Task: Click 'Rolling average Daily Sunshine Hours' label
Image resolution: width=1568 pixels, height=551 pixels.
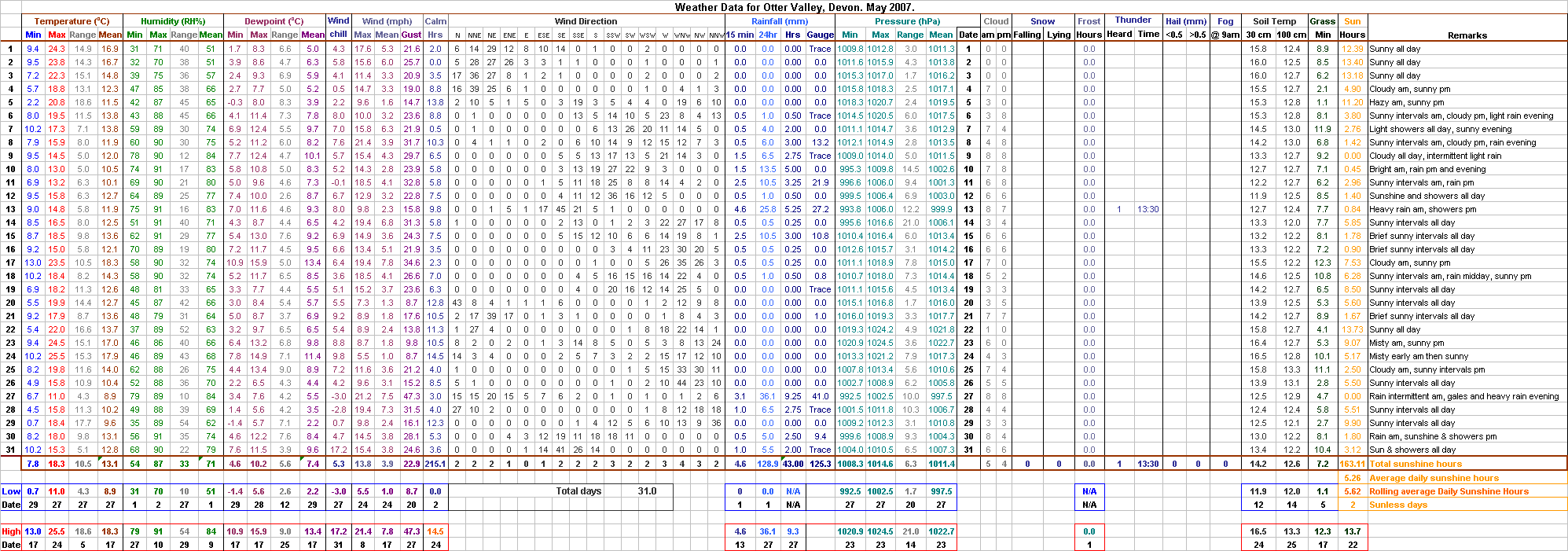Action: 1449,491
